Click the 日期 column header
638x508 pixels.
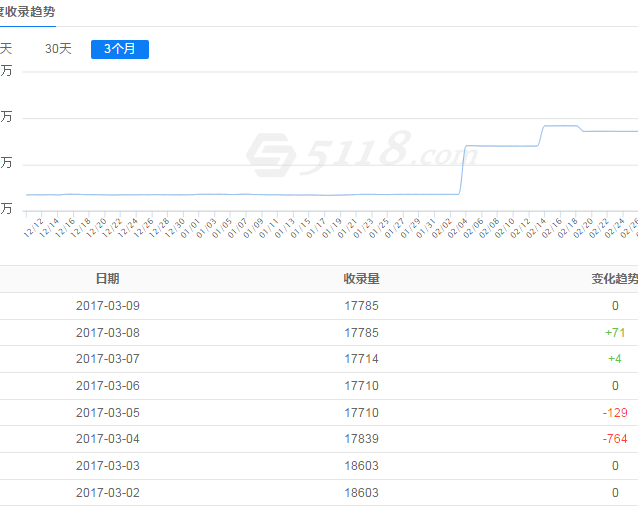click(x=107, y=279)
